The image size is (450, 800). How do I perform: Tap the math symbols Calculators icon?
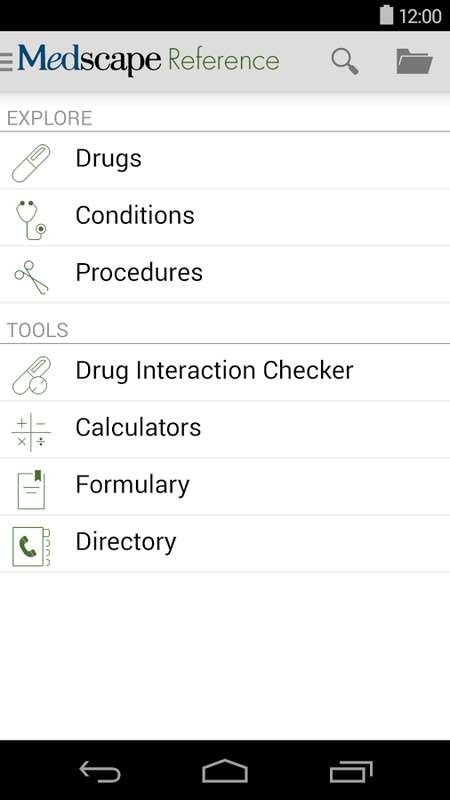pyautogui.click(x=31, y=433)
